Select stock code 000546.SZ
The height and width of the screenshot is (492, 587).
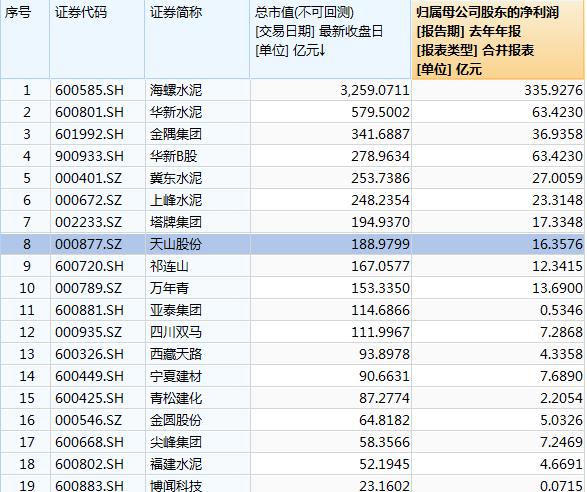coord(89,420)
